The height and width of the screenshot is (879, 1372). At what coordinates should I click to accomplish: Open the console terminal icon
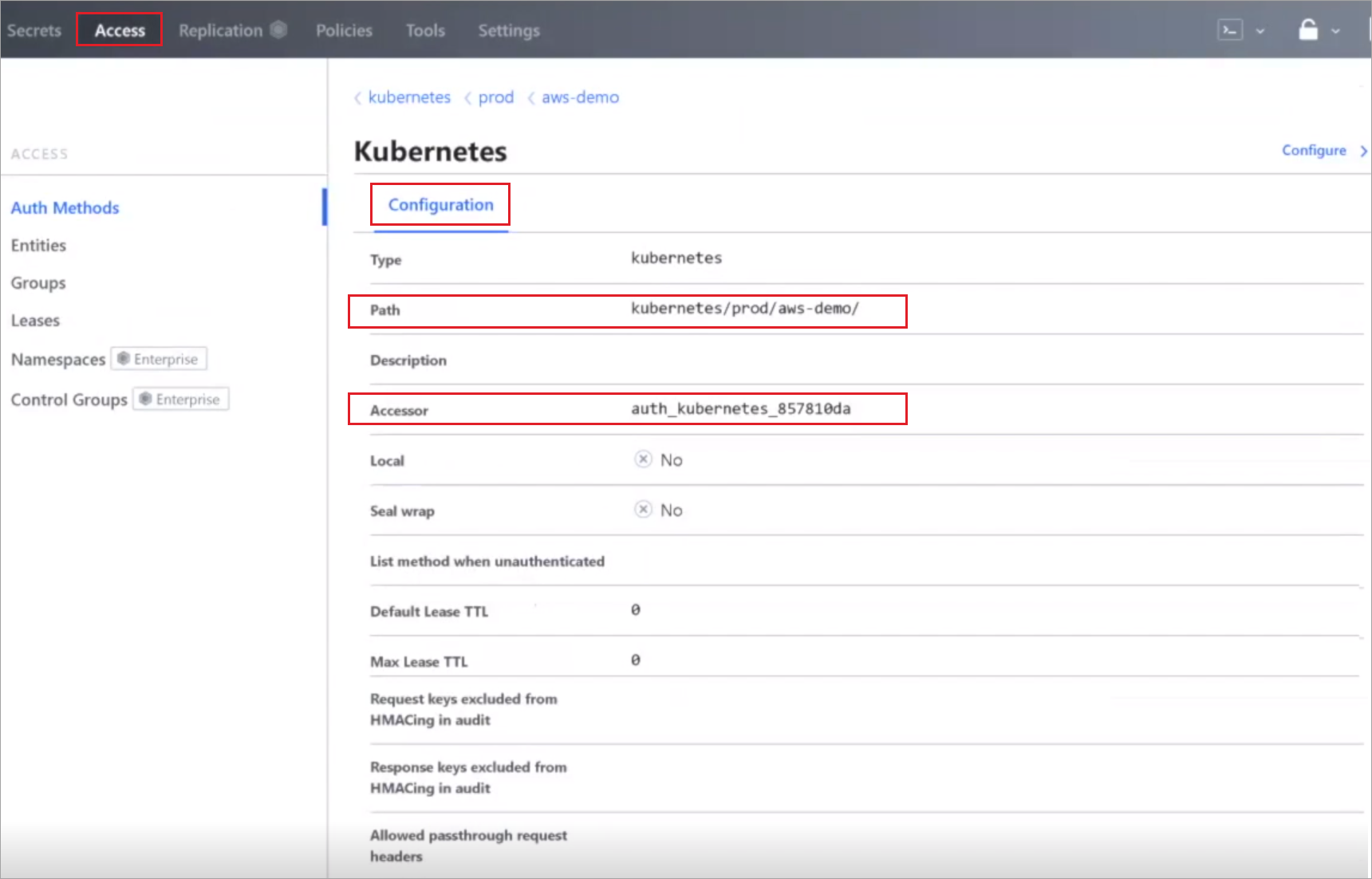click(1230, 30)
